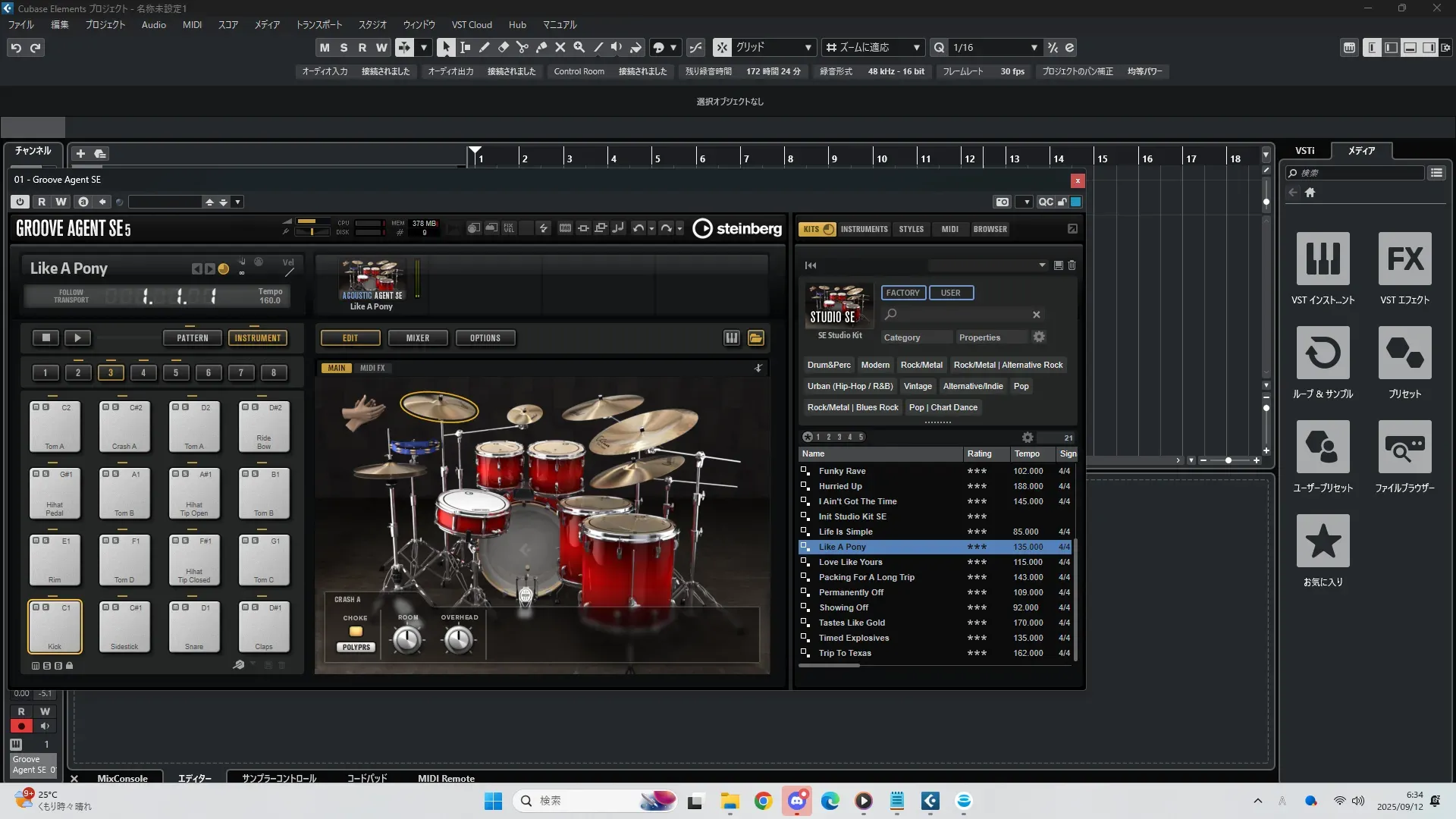Select the Mute X tool

click(560, 47)
